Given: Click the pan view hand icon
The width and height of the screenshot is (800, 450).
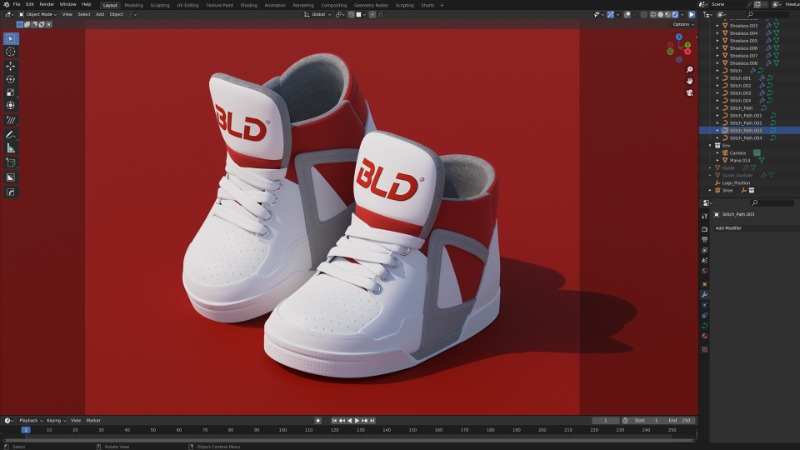Looking at the screenshot, I should (x=690, y=81).
